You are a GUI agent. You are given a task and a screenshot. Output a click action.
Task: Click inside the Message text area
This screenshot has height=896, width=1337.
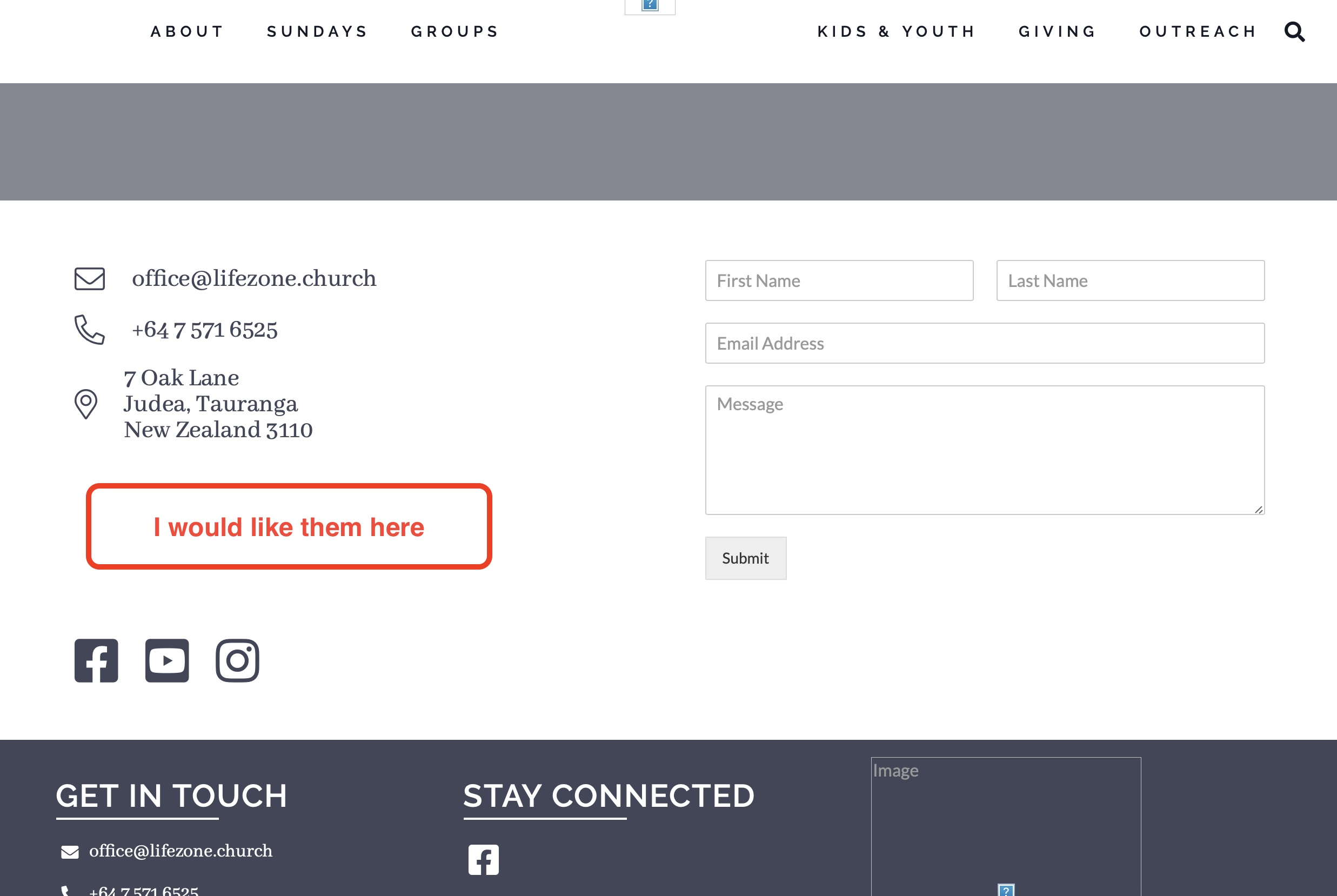[x=985, y=450]
